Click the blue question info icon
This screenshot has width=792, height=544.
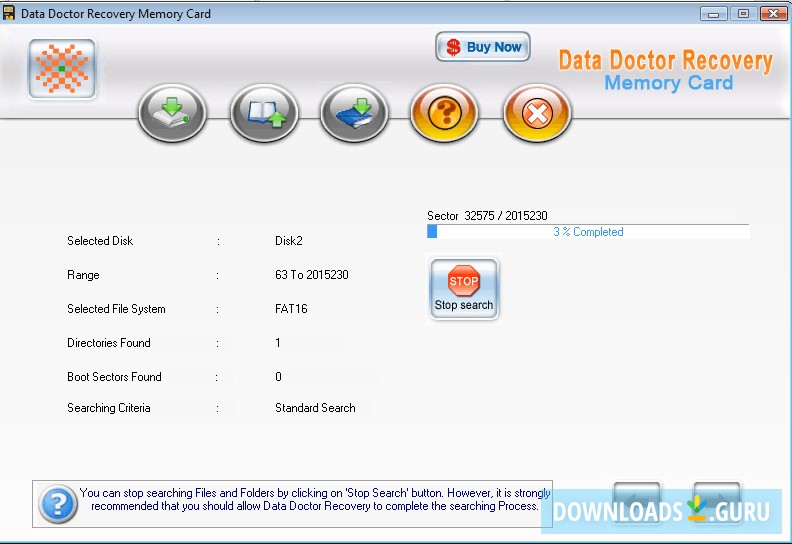click(x=58, y=504)
